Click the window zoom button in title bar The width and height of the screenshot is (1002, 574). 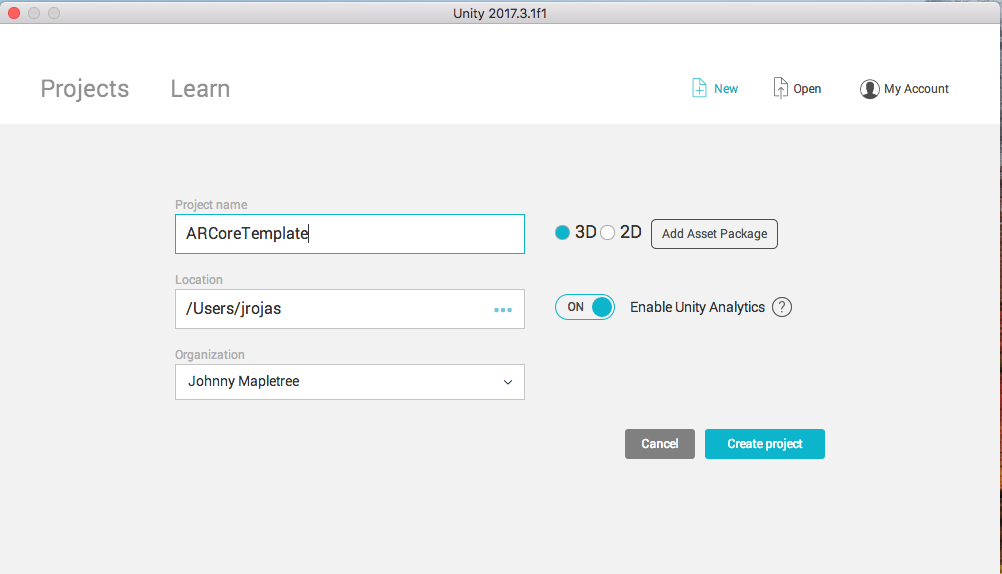[x=54, y=13]
